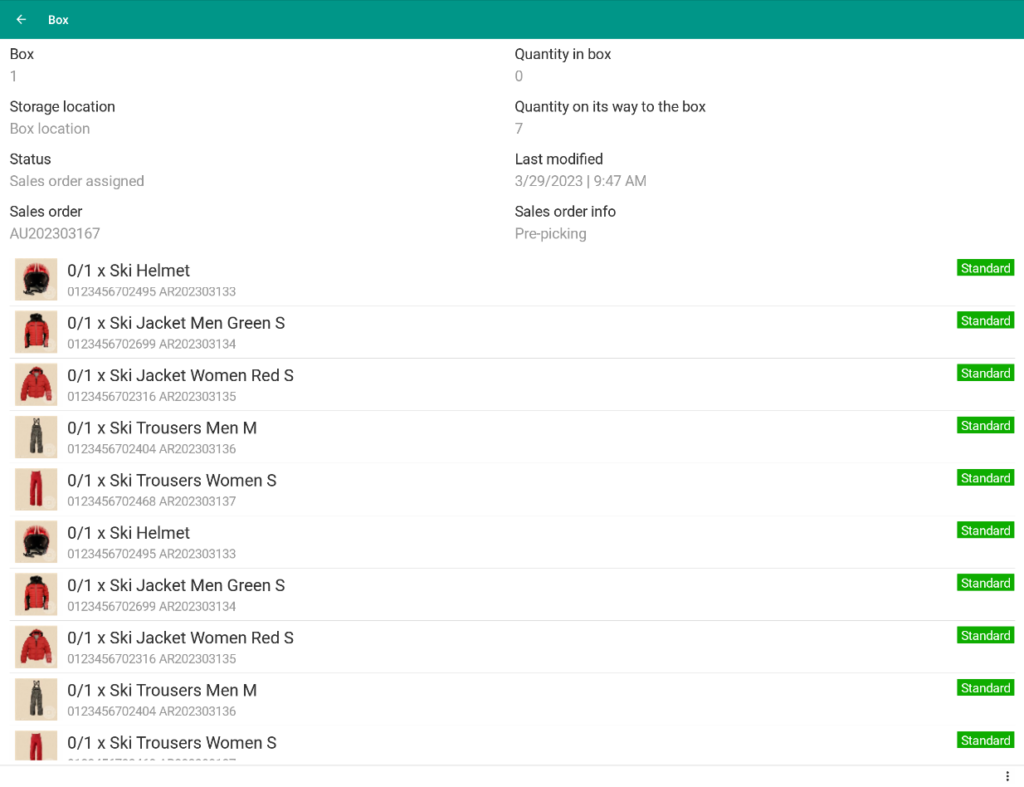The width and height of the screenshot is (1024, 787).
Task: Click the second Ski Helmet thumbnail image
Action: pyautogui.click(x=36, y=541)
